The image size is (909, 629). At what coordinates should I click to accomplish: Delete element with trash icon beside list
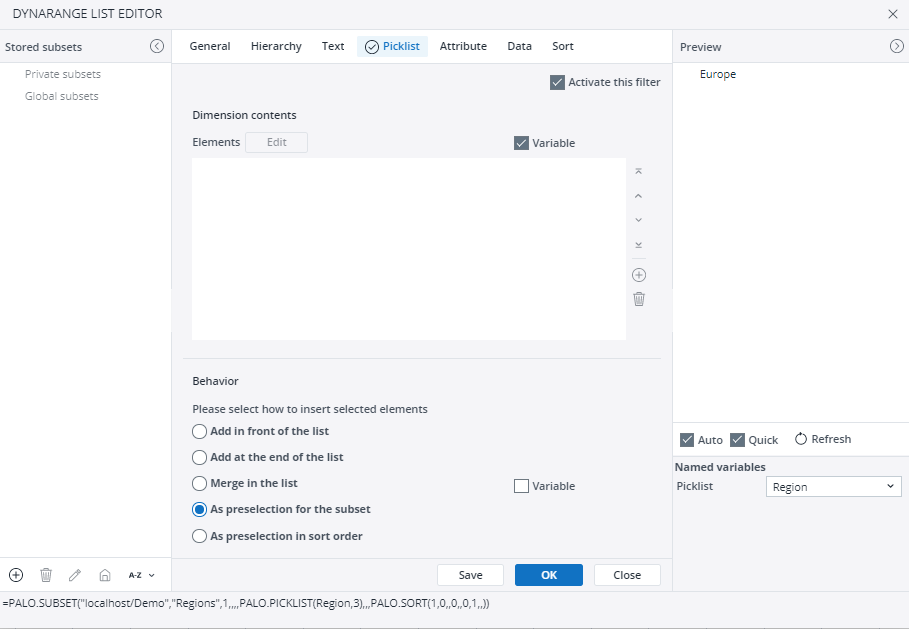click(639, 299)
